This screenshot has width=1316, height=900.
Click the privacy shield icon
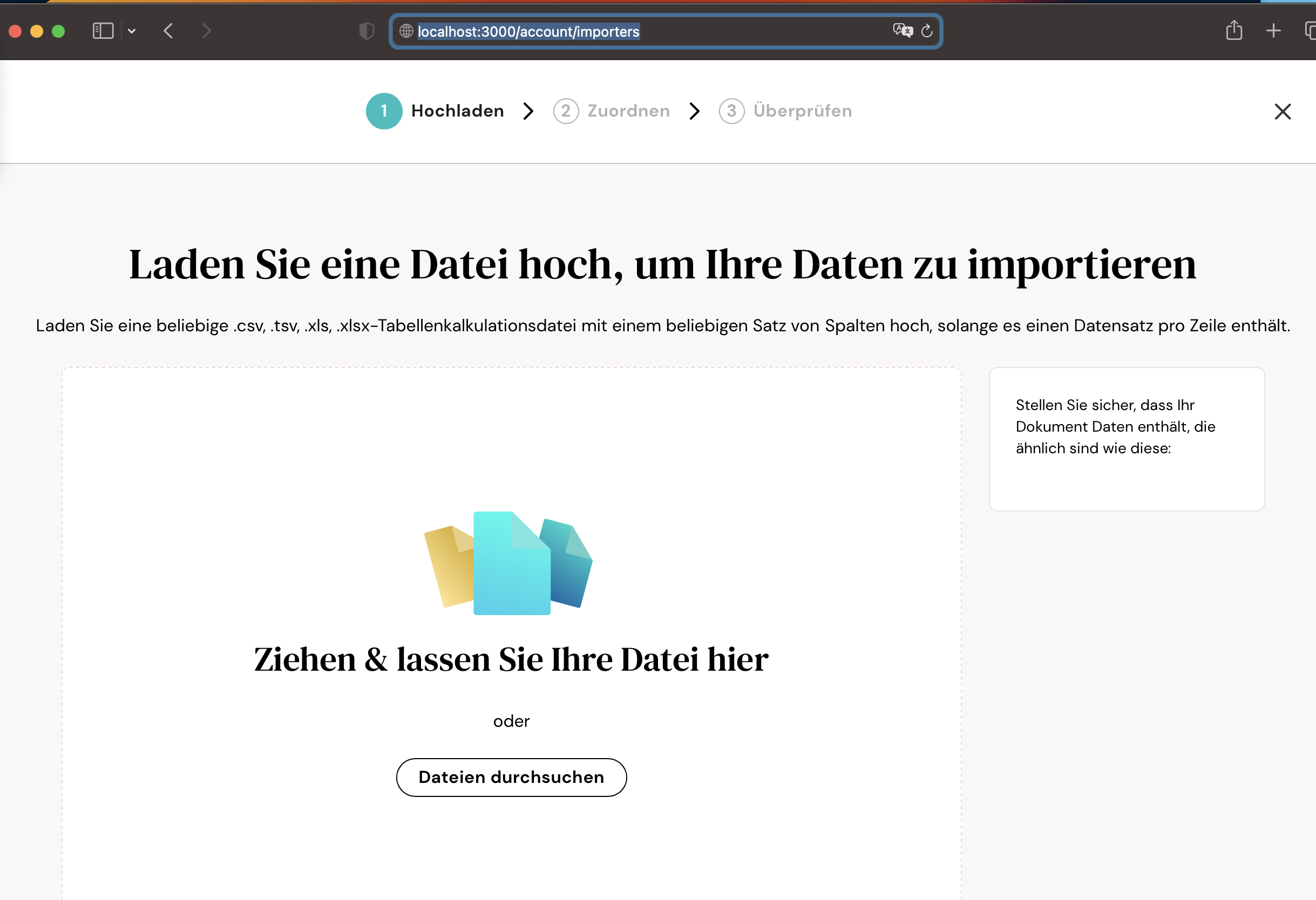[367, 31]
